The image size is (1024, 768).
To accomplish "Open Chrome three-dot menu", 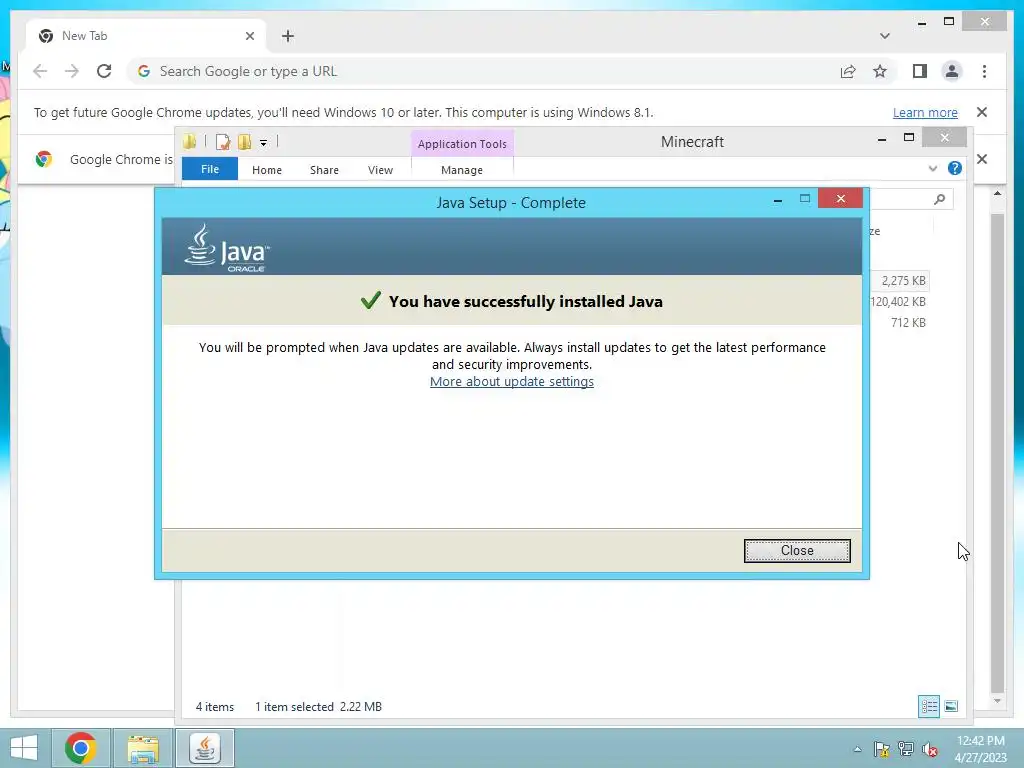I will click(x=984, y=71).
